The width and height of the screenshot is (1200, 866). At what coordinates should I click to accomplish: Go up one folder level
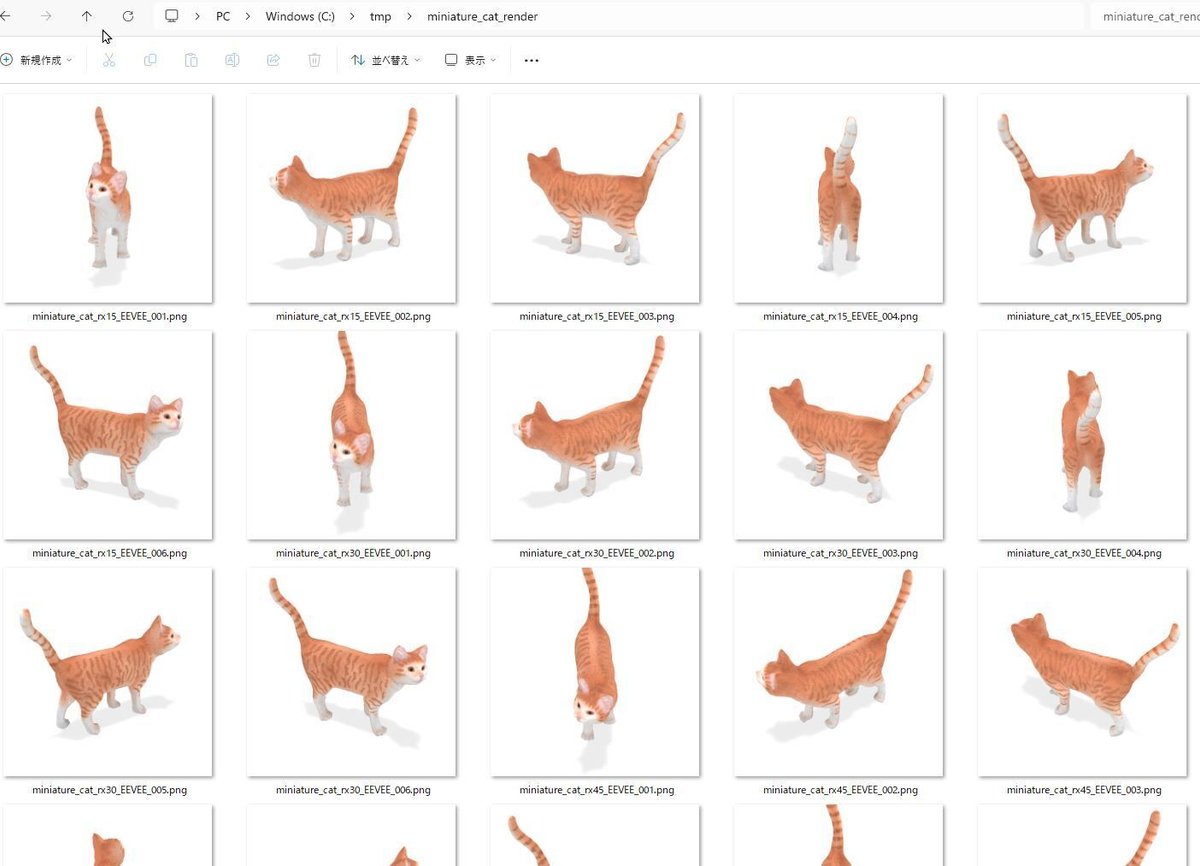(87, 16)
